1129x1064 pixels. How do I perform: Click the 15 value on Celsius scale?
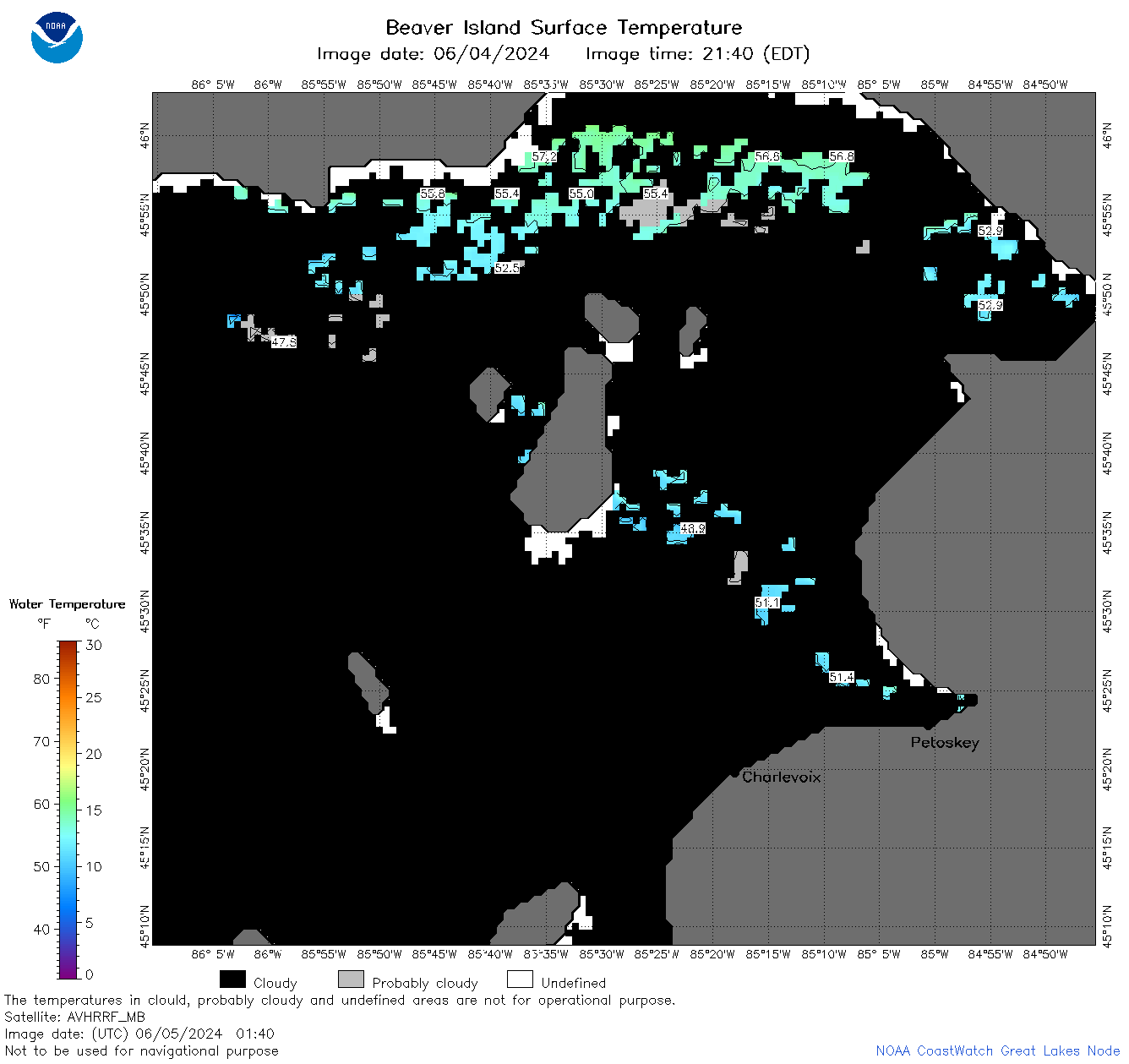click(94, 810)
